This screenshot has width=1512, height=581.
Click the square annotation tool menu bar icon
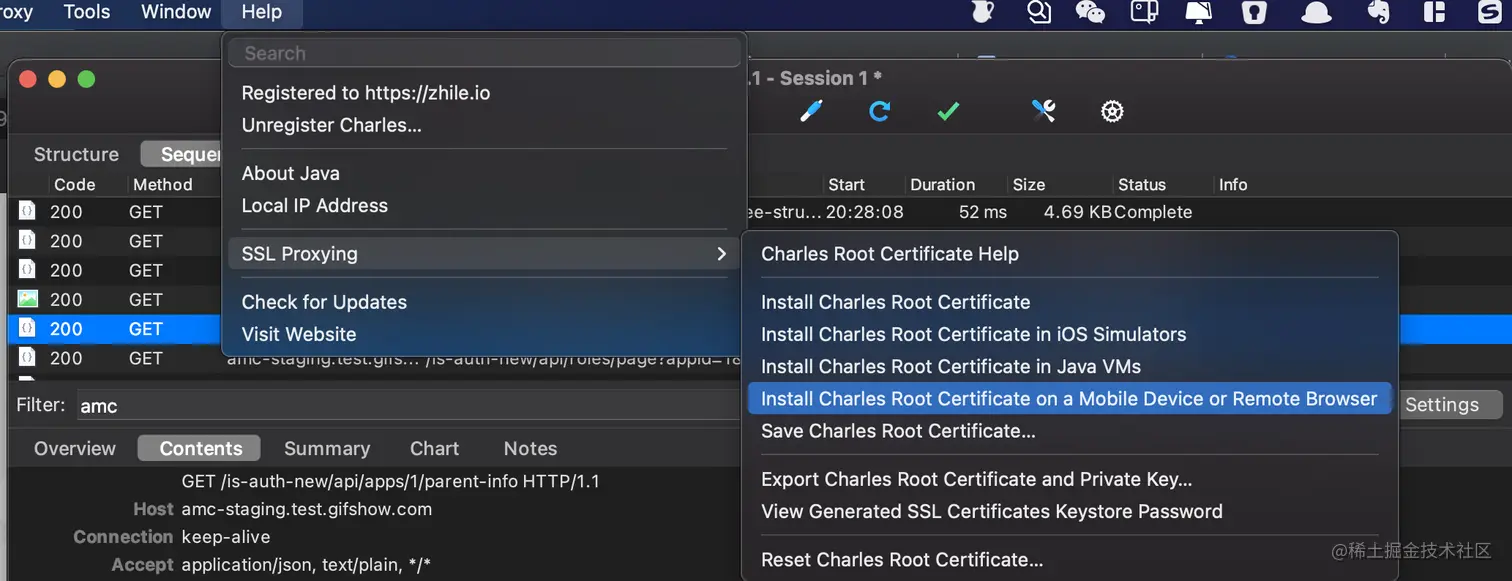1144,12
